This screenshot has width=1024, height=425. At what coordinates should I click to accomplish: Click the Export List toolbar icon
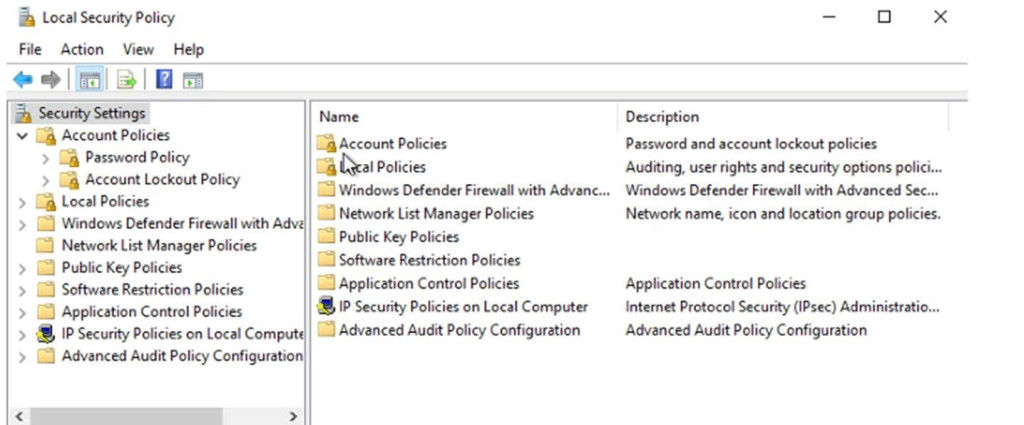click(127, 80)
